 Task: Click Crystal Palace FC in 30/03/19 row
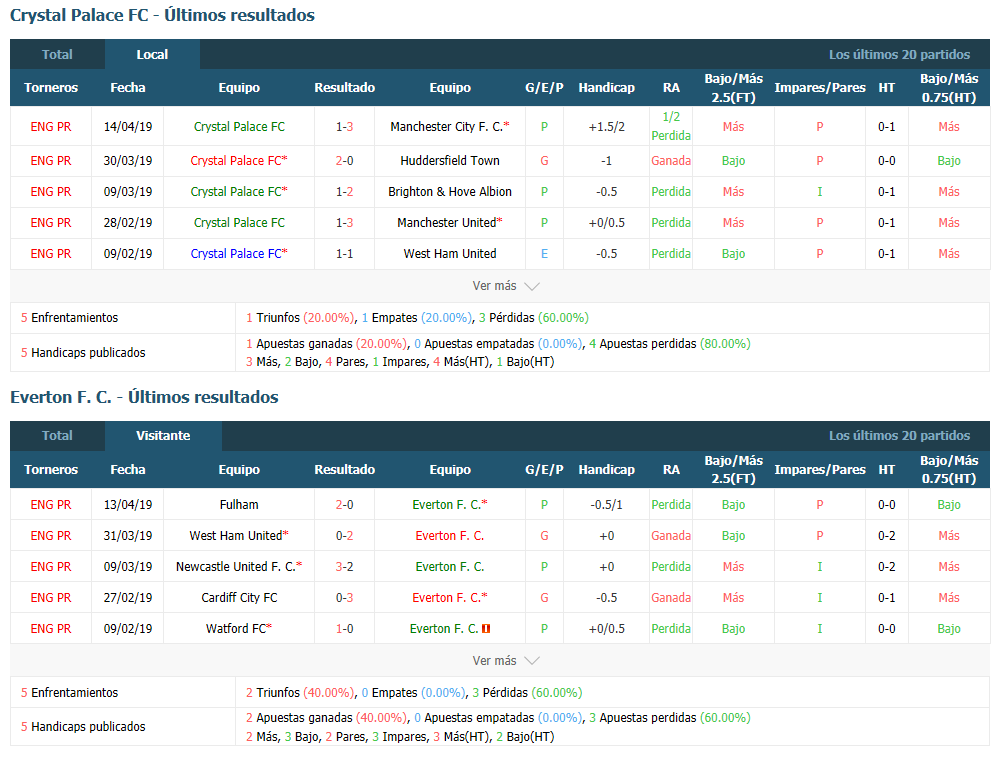tap(239, 161)
